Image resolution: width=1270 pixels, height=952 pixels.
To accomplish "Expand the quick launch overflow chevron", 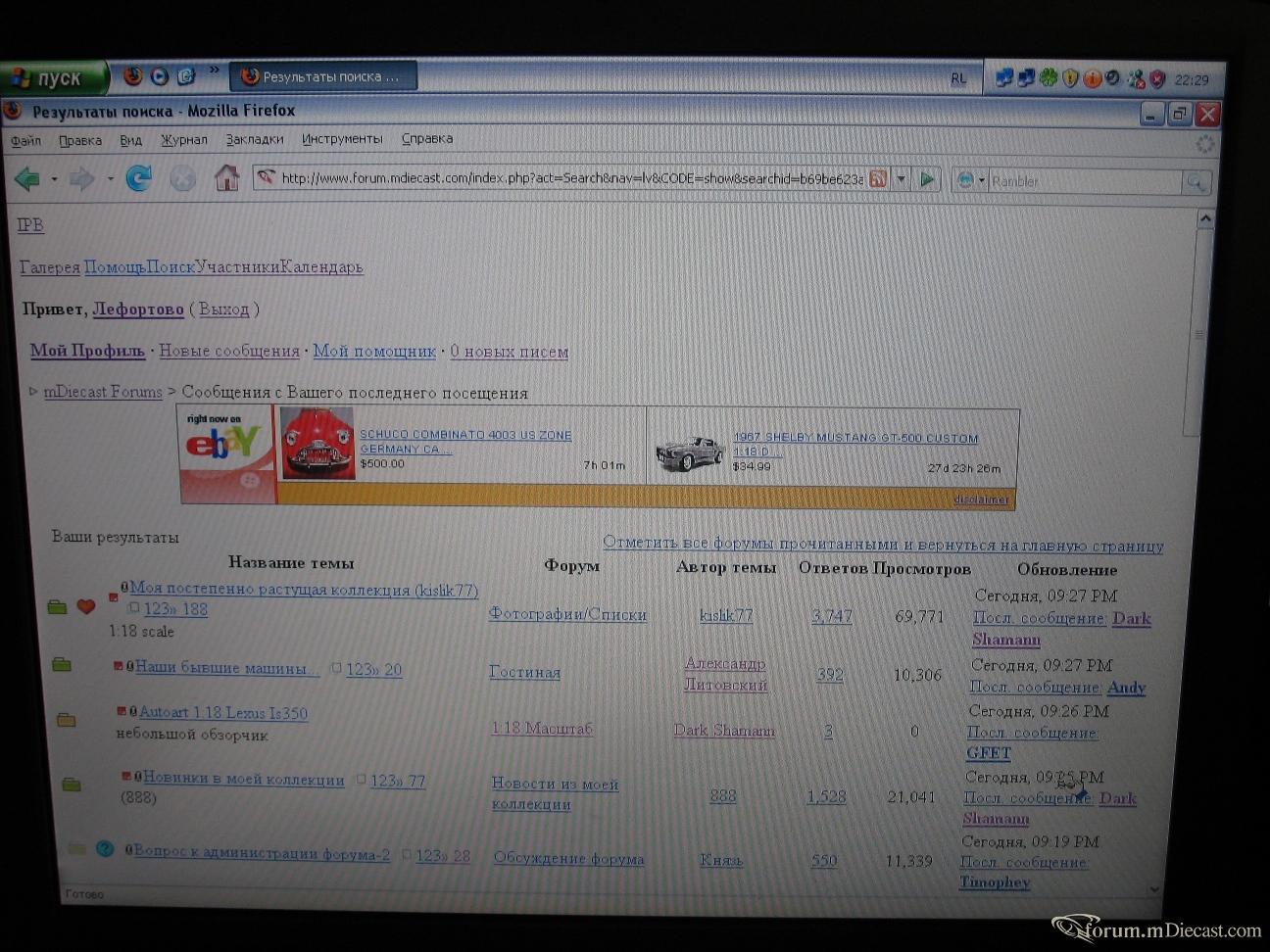I will click(214, 70).
